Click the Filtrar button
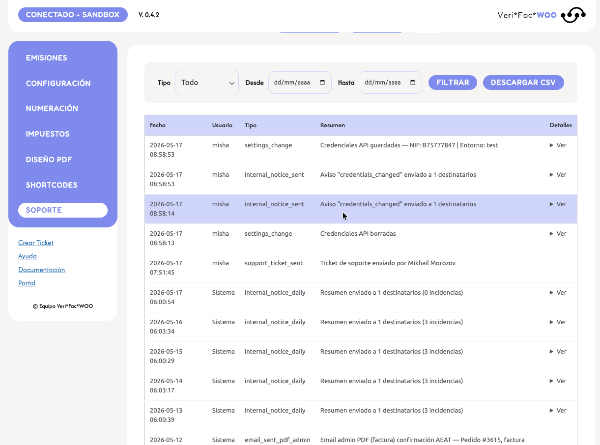Viewport: 600px width, 445px height. tap(453, 82)
